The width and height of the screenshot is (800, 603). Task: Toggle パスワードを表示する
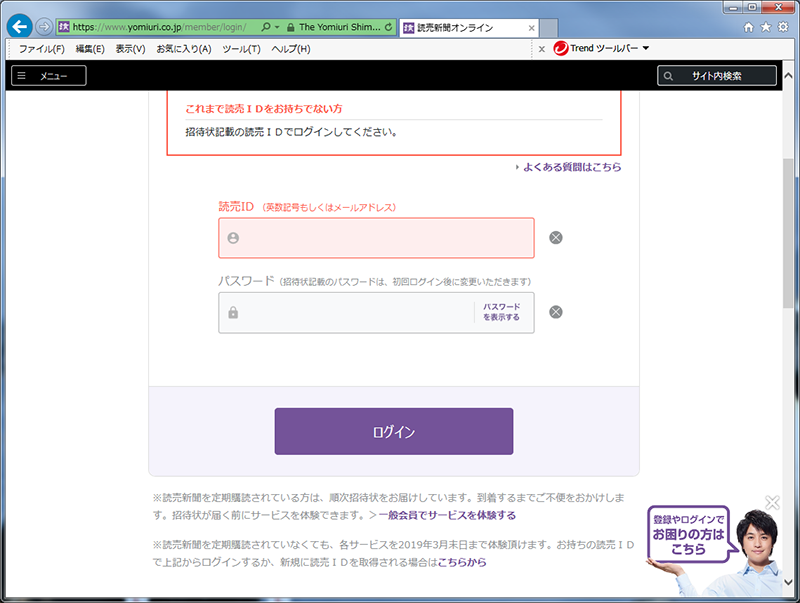(x=502, y=312)
